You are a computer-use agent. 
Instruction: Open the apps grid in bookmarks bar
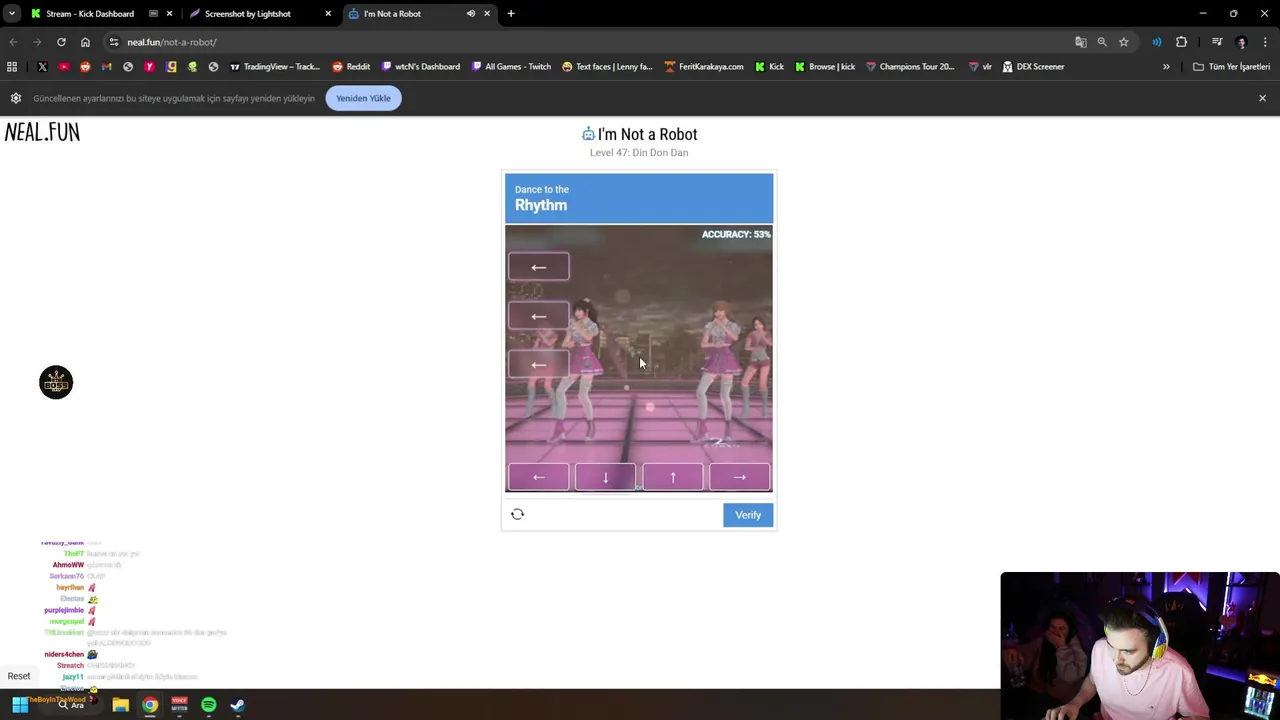[12, 67]
